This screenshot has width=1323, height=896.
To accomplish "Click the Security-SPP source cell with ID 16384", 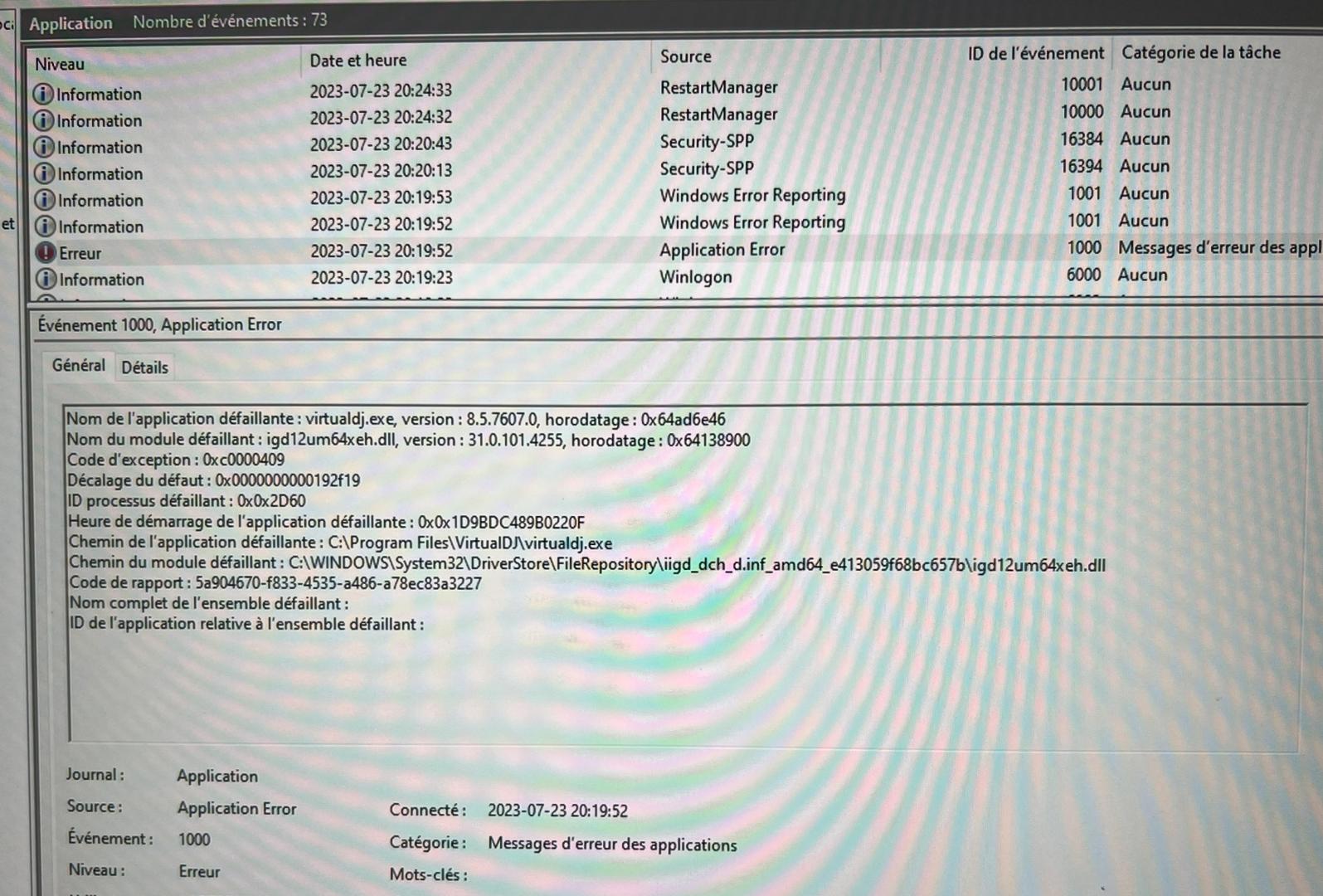I will click(707, 141).
